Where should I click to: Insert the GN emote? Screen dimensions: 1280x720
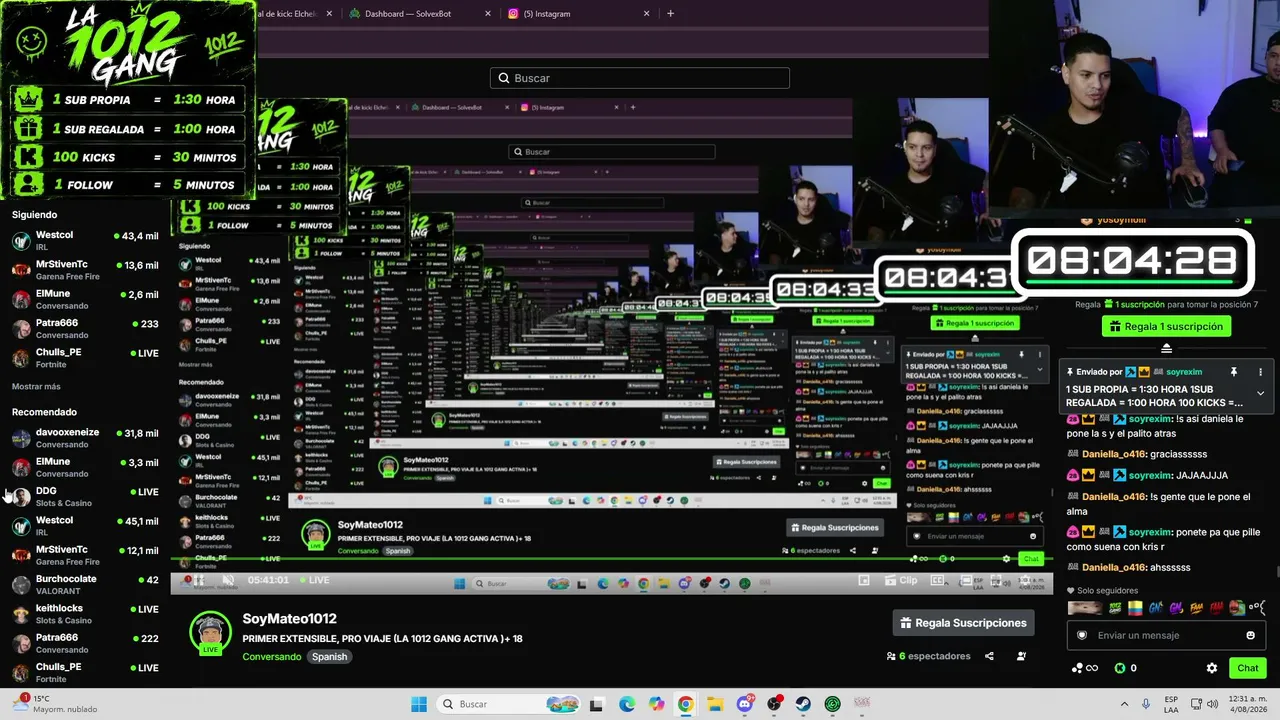[1155, 607]
